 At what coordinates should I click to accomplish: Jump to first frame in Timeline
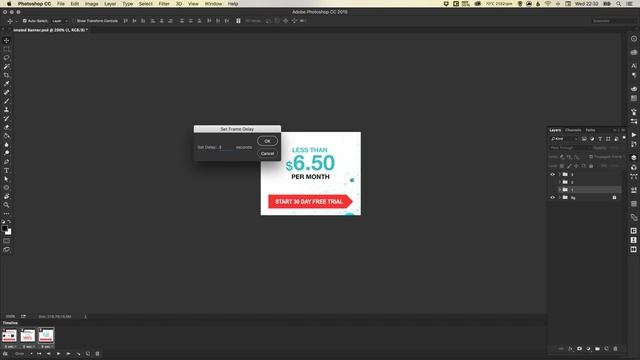(39, 354)
